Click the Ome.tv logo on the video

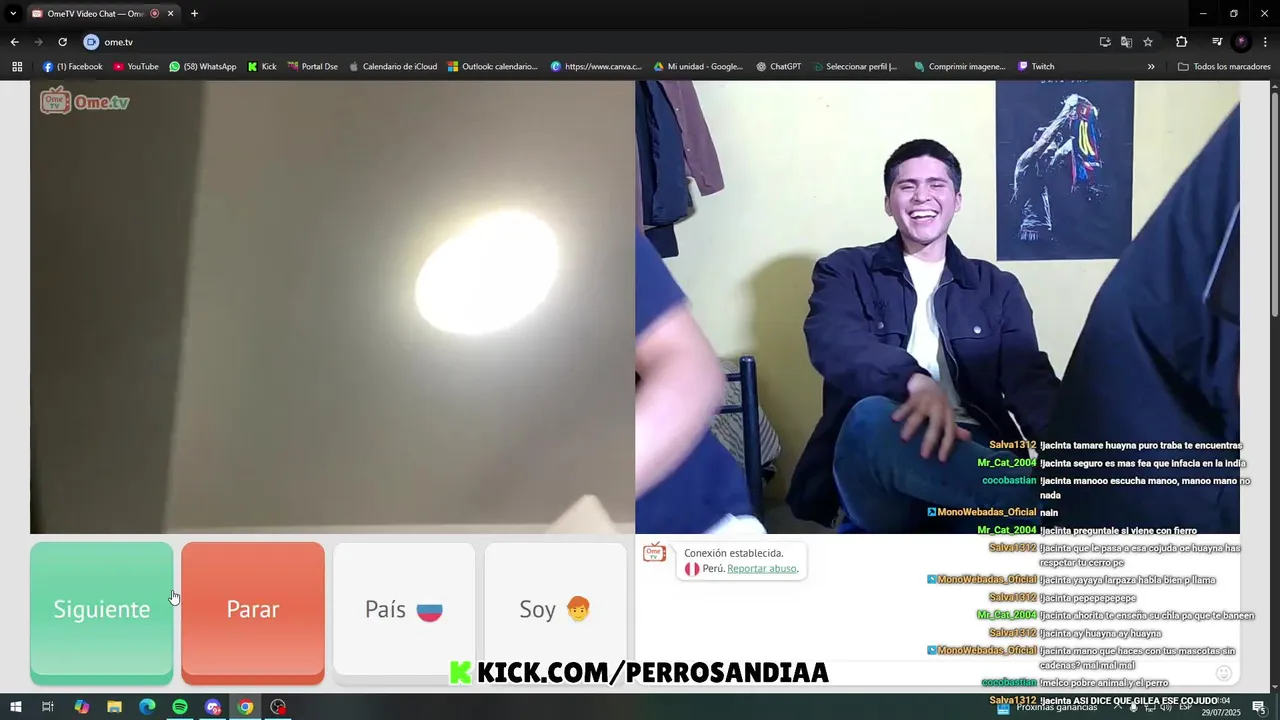pos(85,101)
